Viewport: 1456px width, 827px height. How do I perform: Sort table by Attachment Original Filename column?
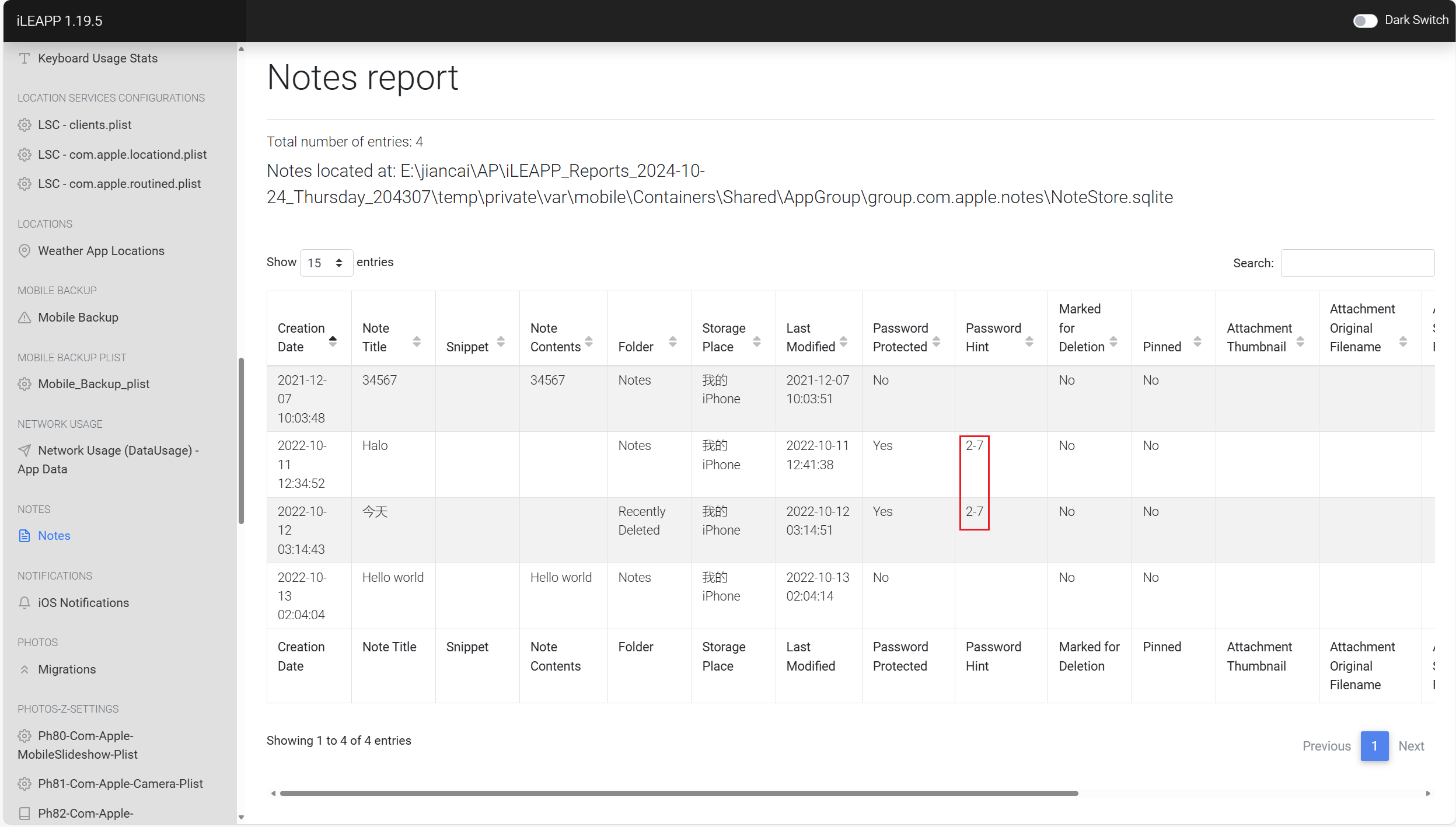pyautogui.click(x=1370, y=329)
